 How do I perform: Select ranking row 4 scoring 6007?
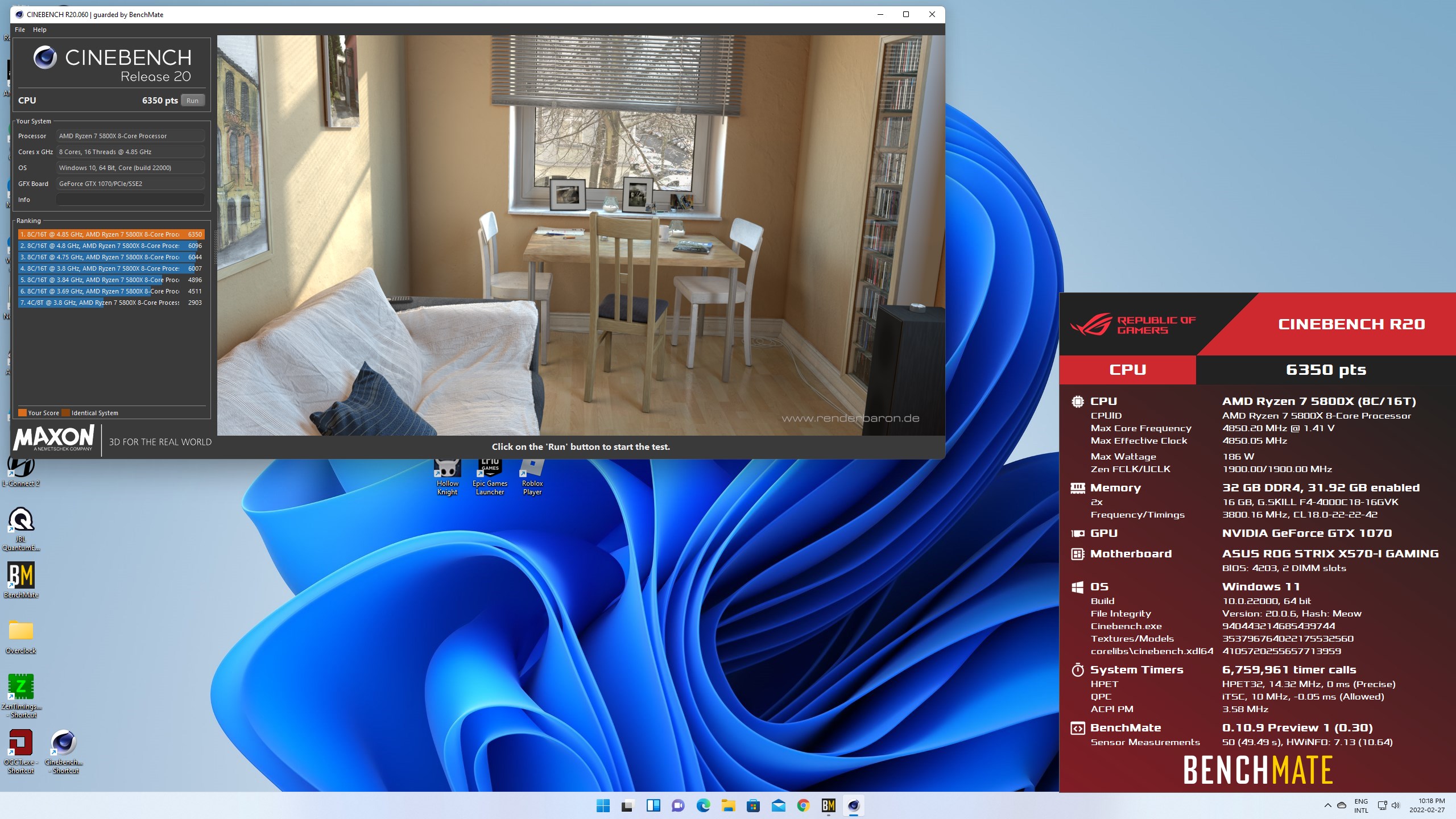111,268
